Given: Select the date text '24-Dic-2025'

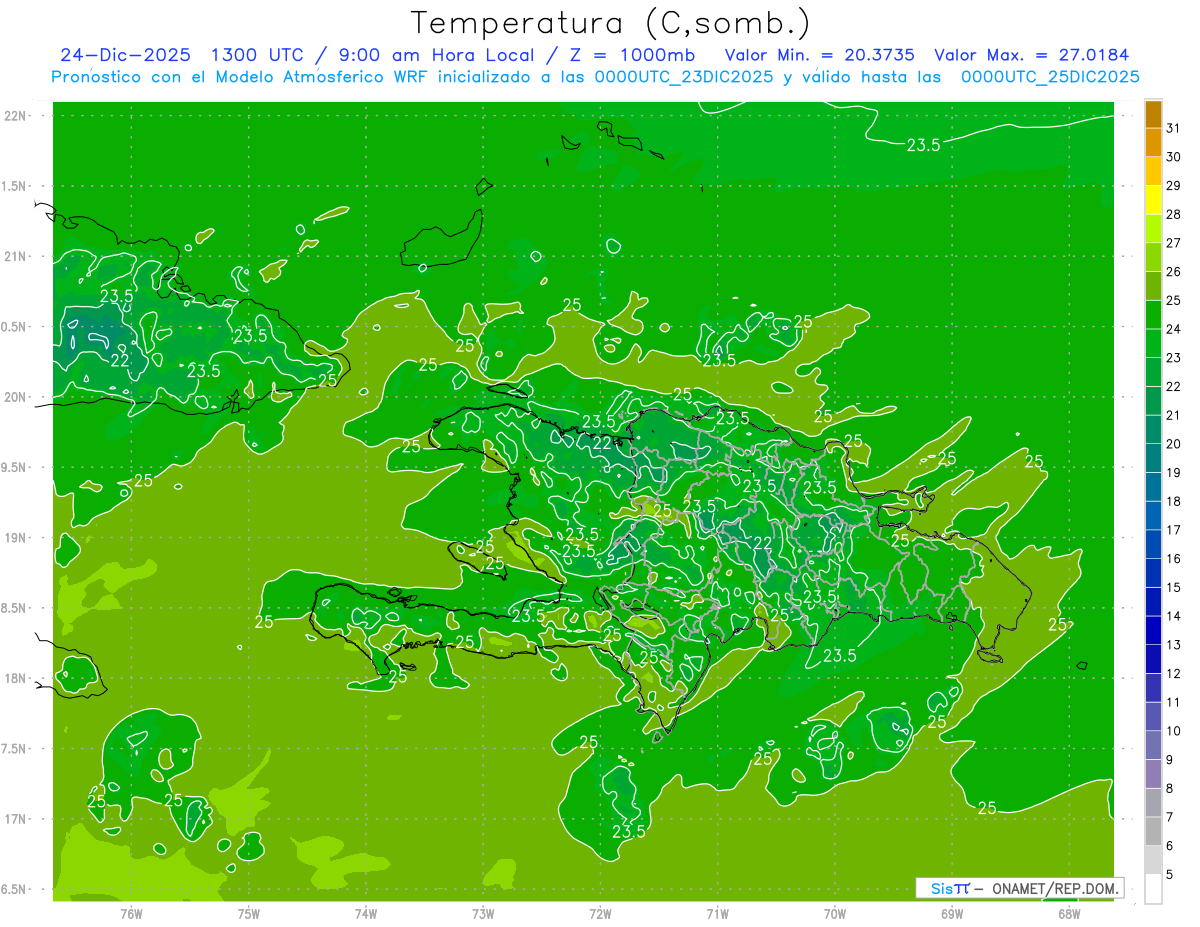Looking at the screenshot, I should click(x=126, y=55).
